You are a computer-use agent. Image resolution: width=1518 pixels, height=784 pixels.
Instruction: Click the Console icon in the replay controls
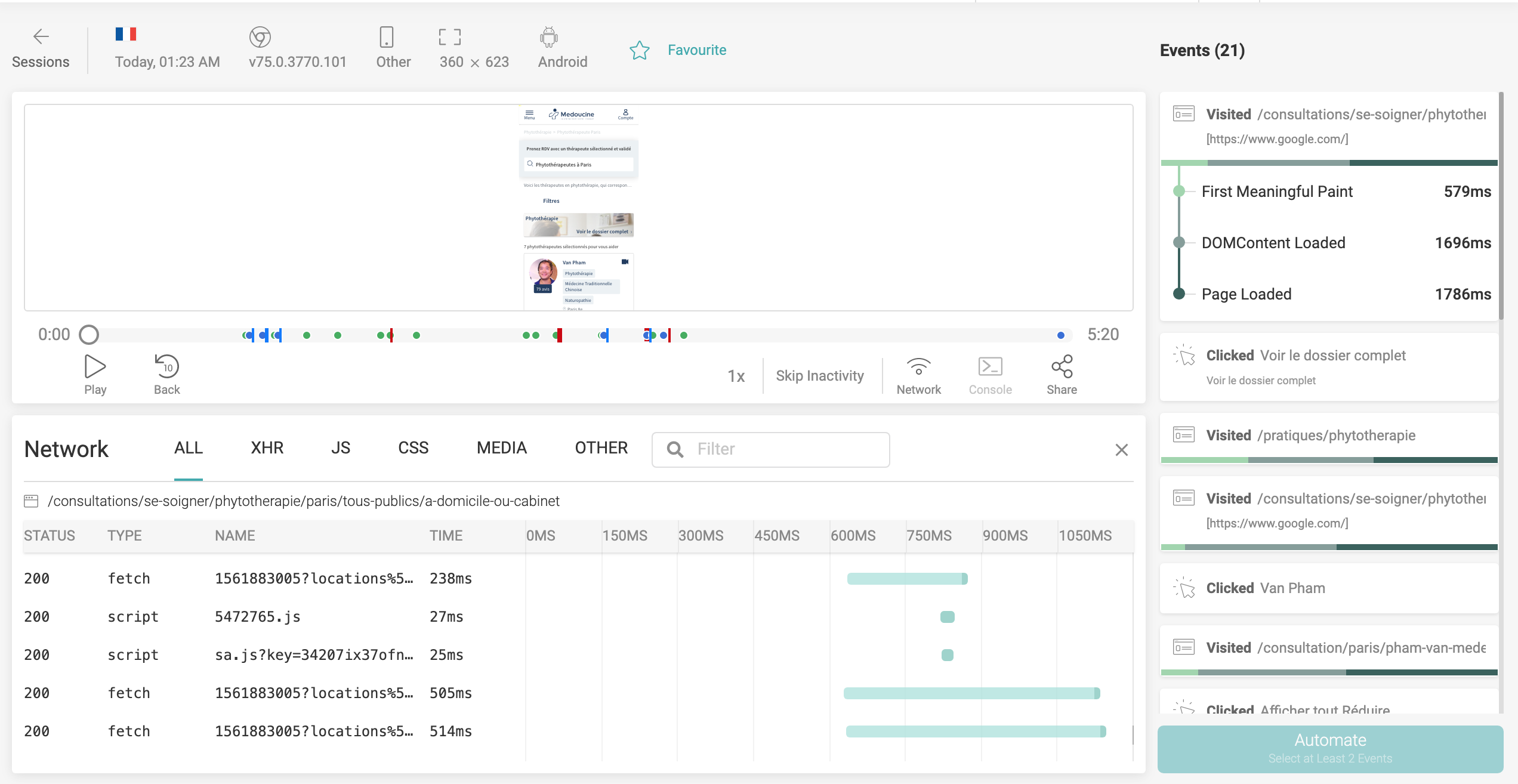click(x=989, y=366)
